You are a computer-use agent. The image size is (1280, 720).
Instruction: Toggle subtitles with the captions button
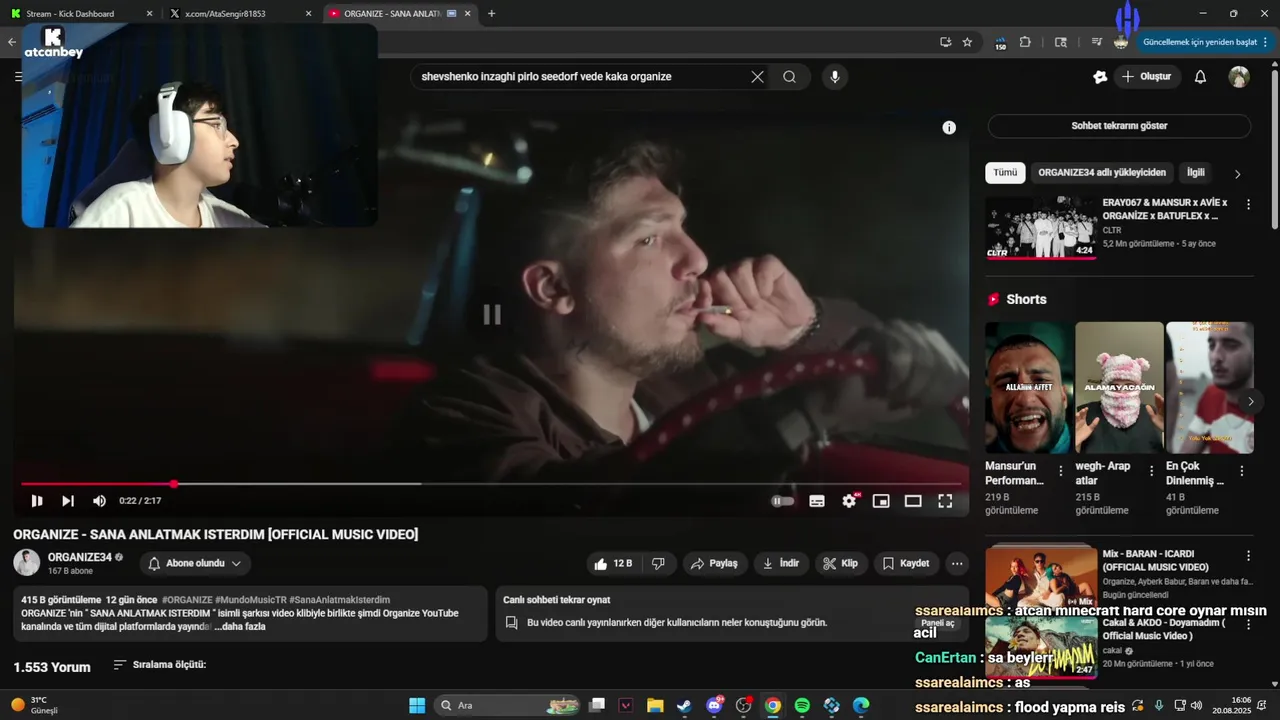[x=817, y=501]
